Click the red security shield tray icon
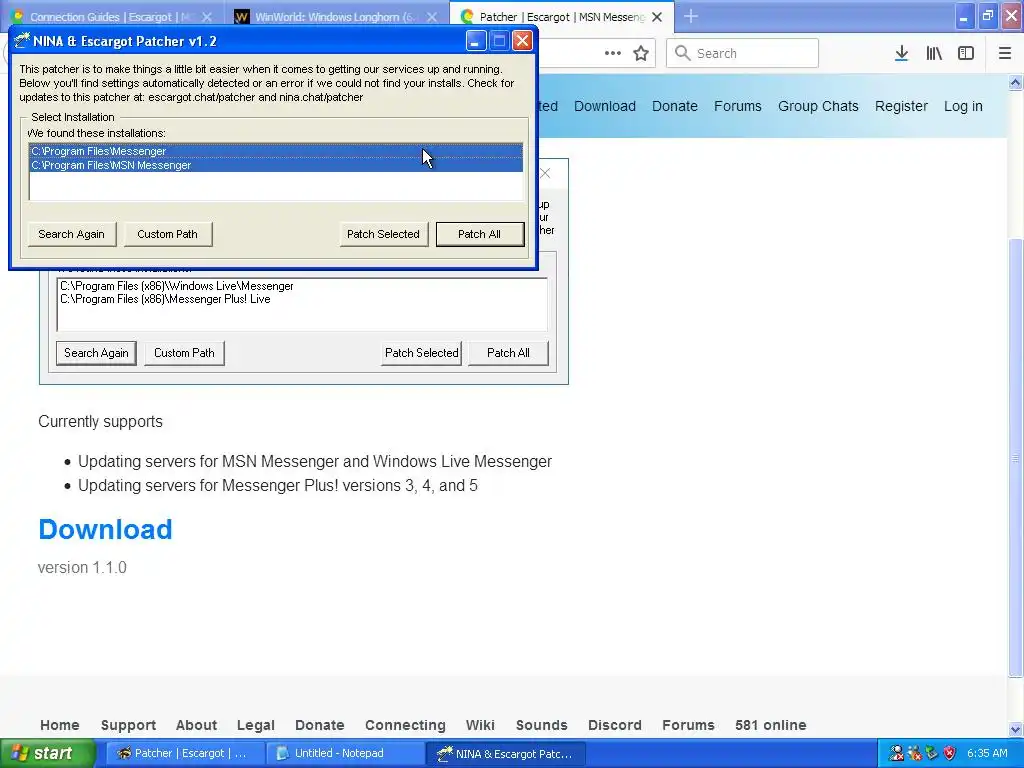Image resolution: width=1024 pixels, height=768 pixels. (x=950, y=753)
